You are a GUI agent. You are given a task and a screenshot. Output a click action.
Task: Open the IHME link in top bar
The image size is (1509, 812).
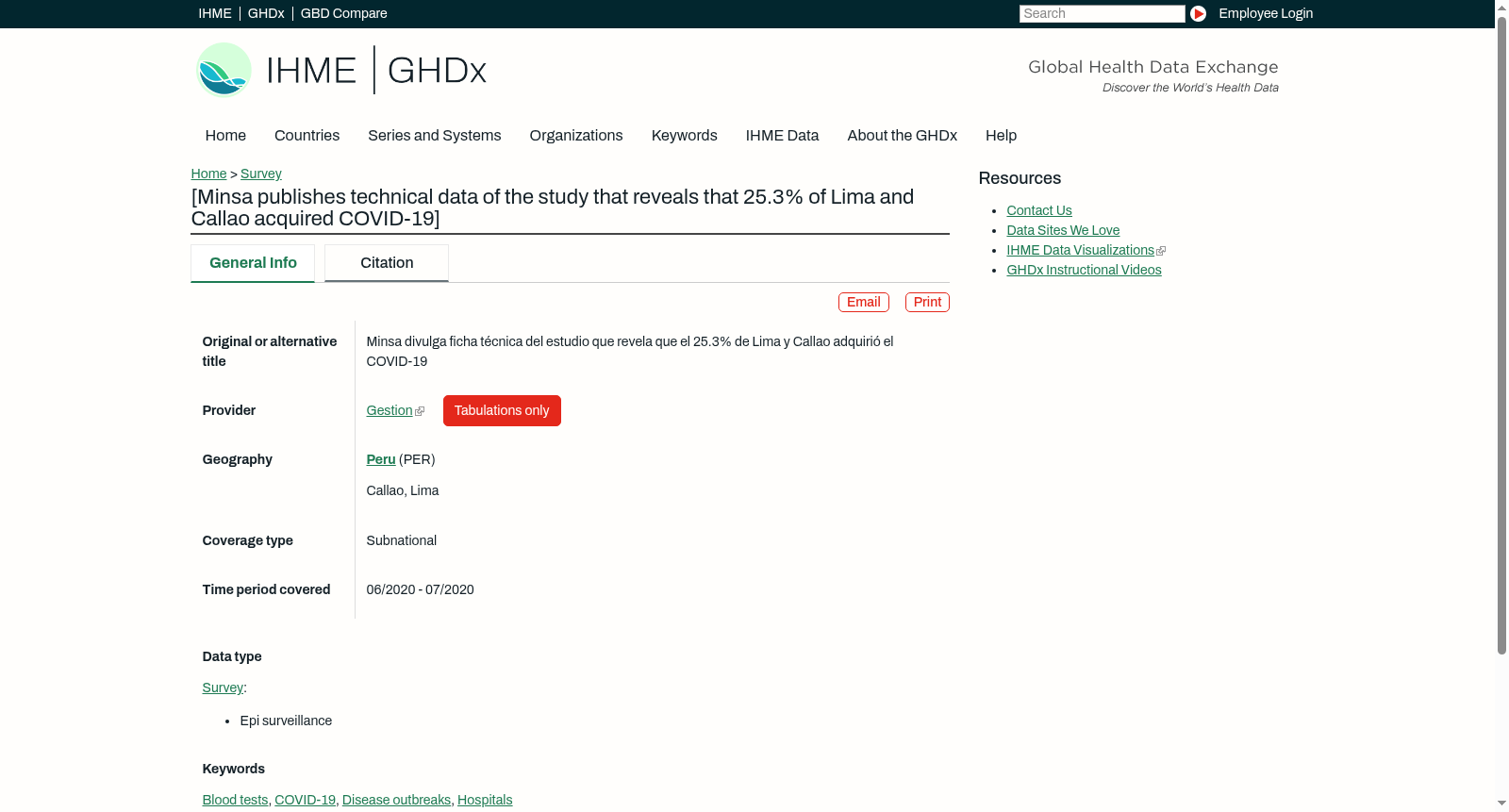click(x=215, y=13)
